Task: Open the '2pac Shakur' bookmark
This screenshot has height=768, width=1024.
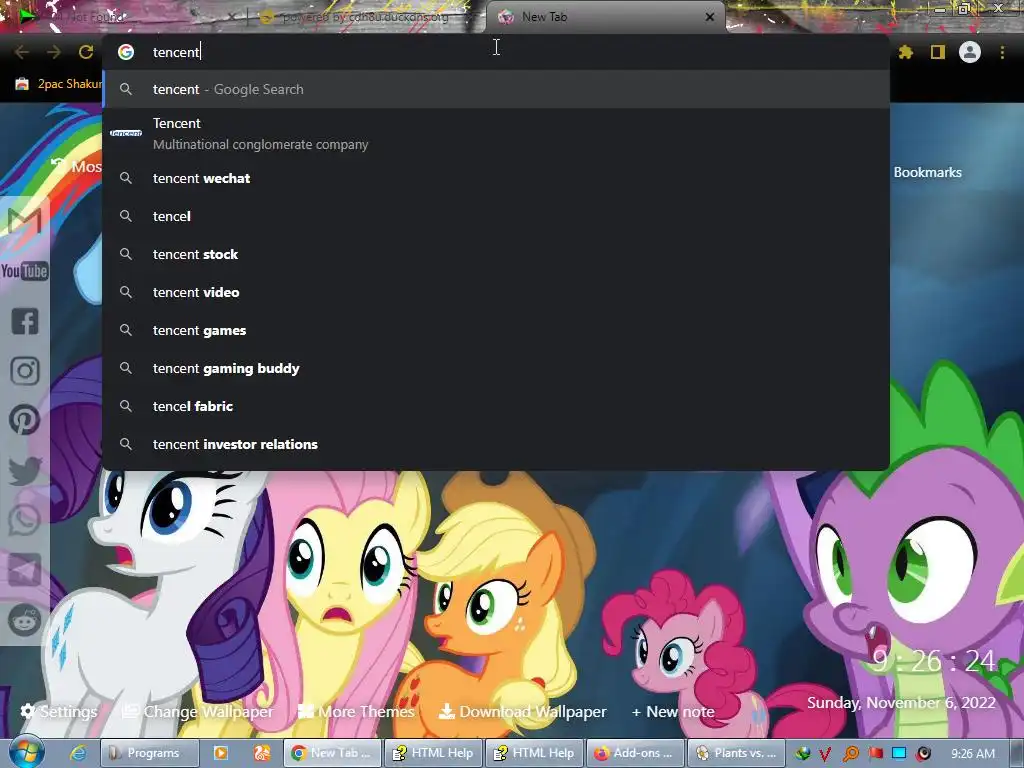Action: [x=59, y=84]
